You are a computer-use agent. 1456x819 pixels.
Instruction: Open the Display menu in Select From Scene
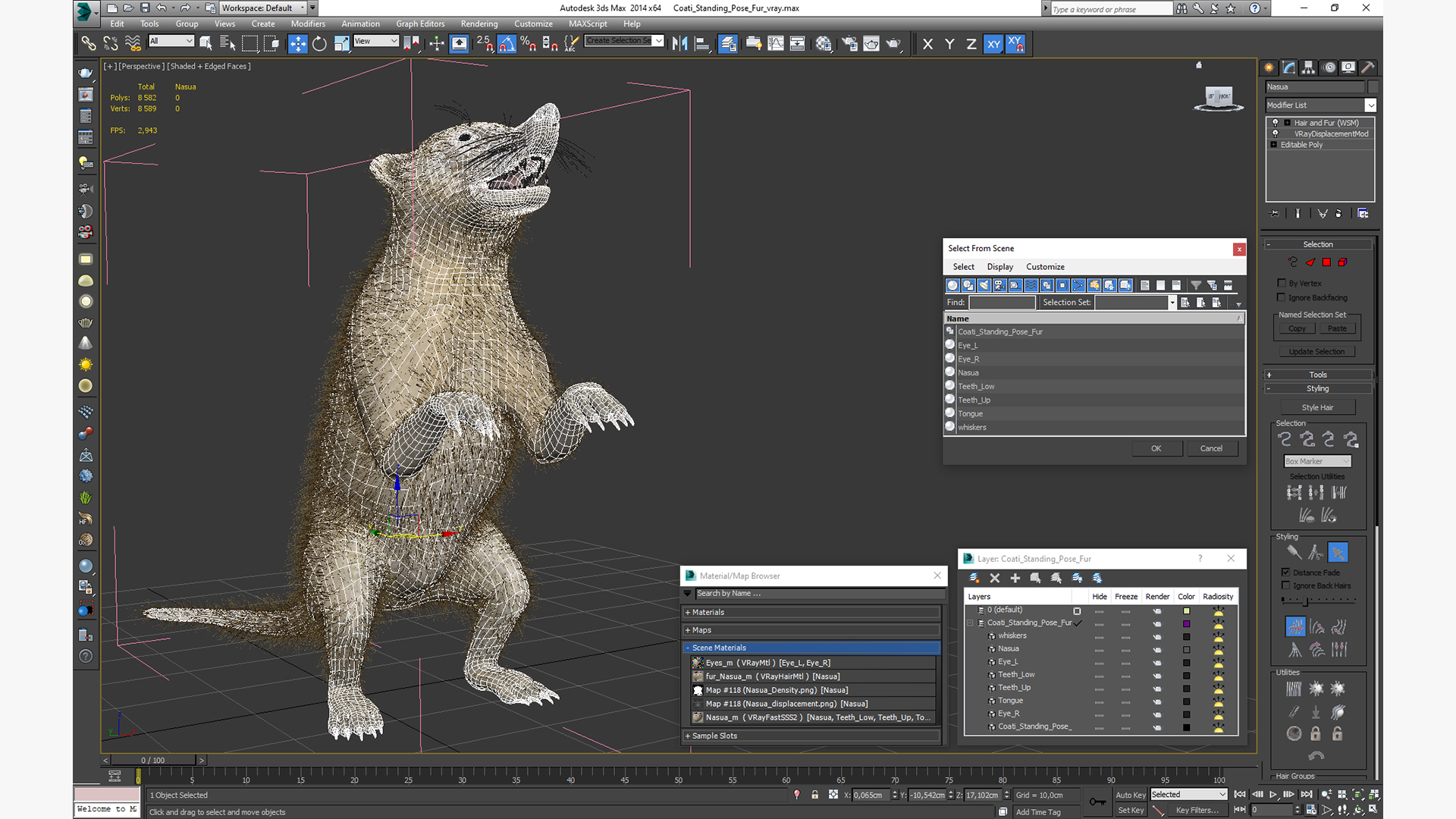tap(999, 267)
